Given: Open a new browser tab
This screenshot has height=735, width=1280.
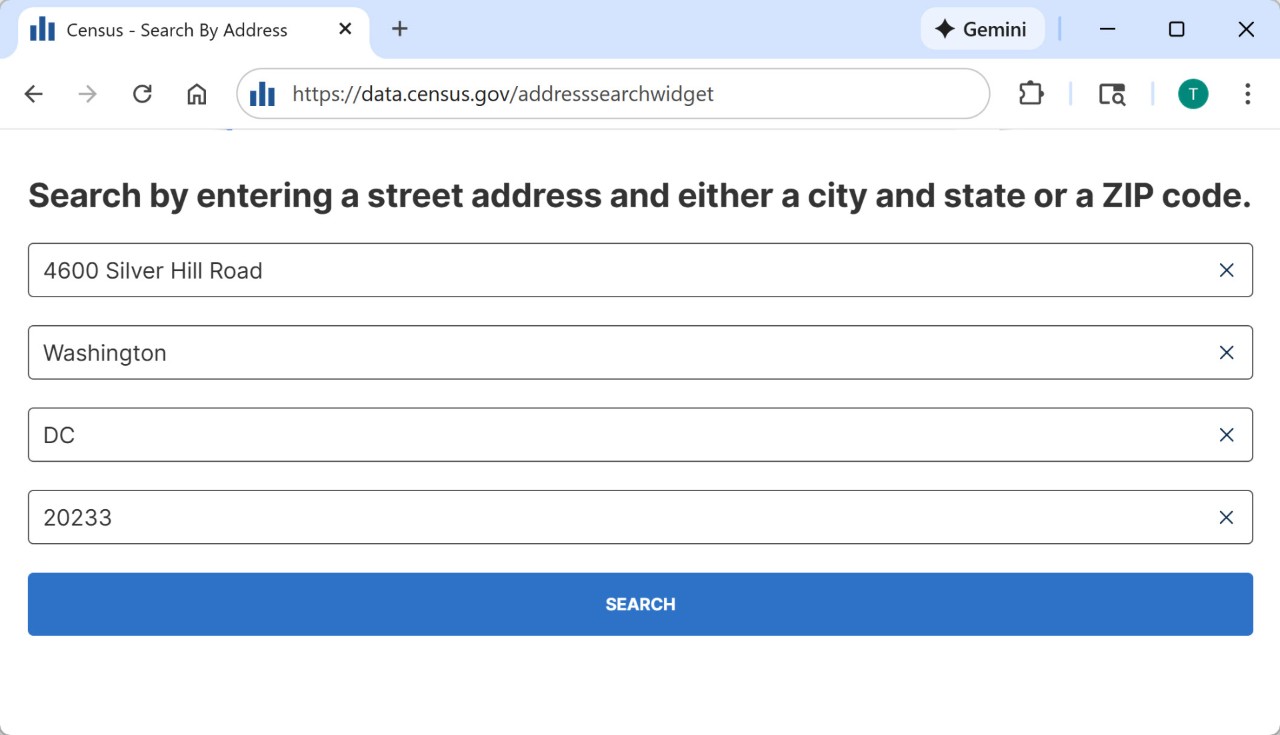Looking at the screenshot, I should click(x=400, y=29).
